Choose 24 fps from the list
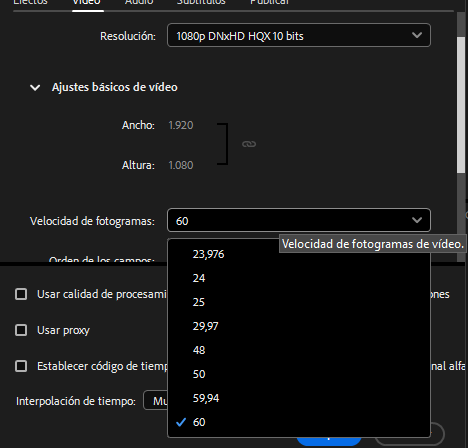This screenshot has width=468, height=448. 299,278
